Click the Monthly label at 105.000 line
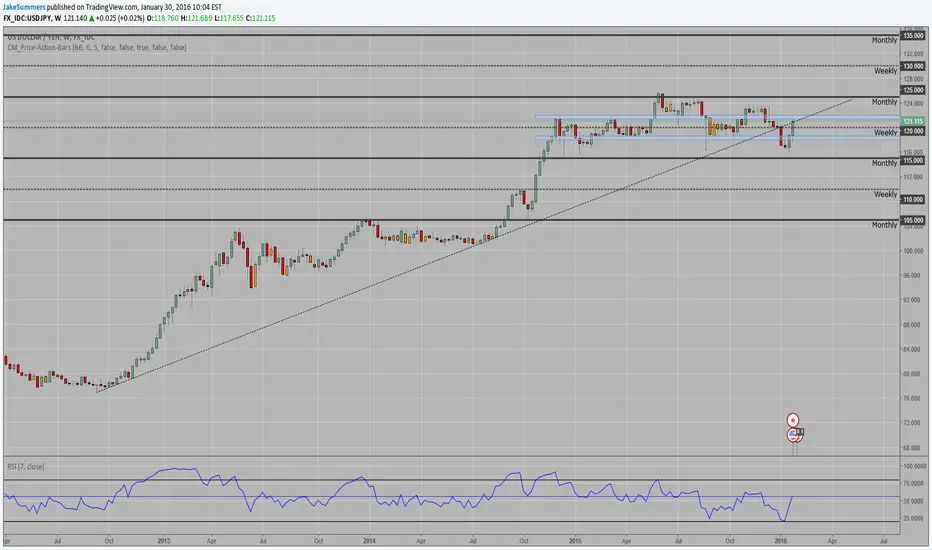The image size is (932, 550). coord(884,225)
